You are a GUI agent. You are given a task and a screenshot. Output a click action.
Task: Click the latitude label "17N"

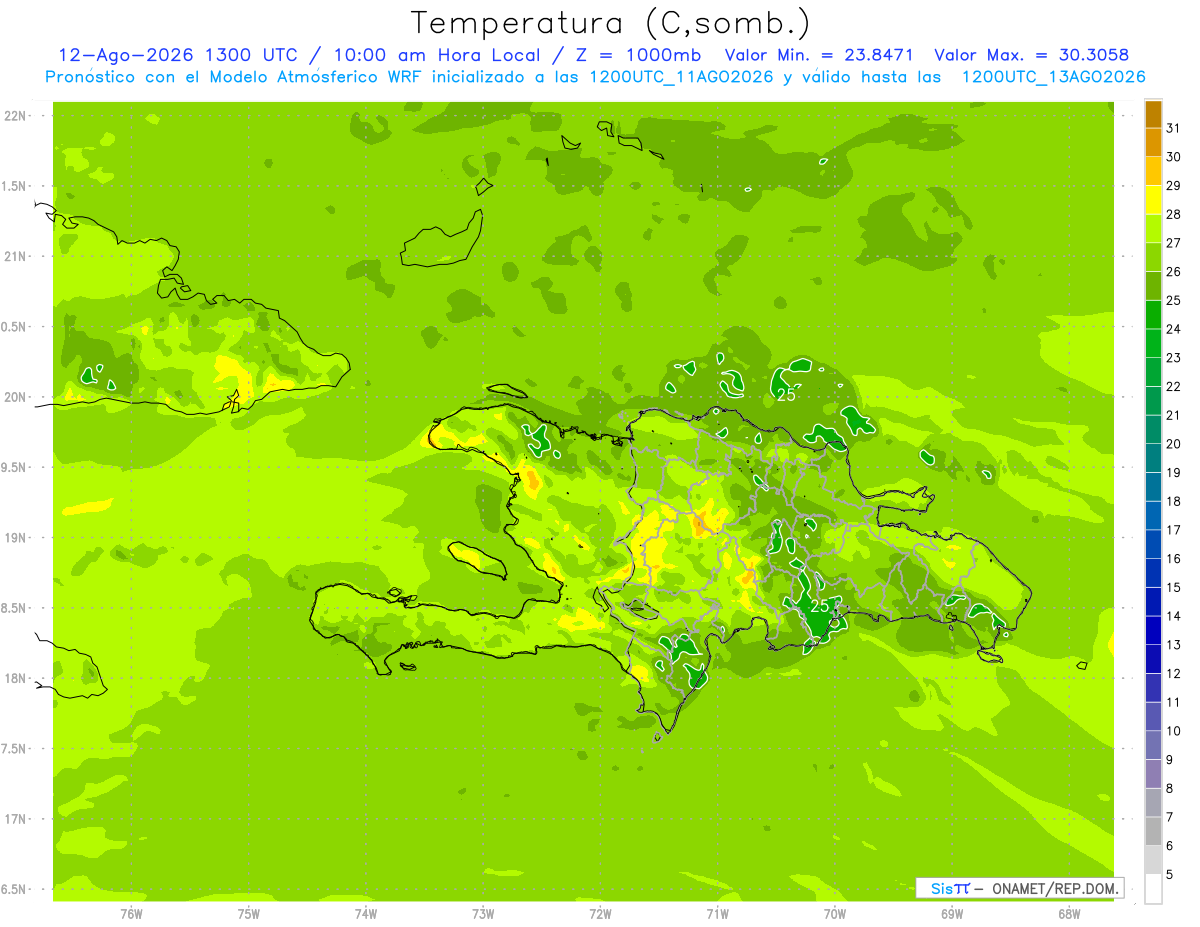[x=14, y=819]
